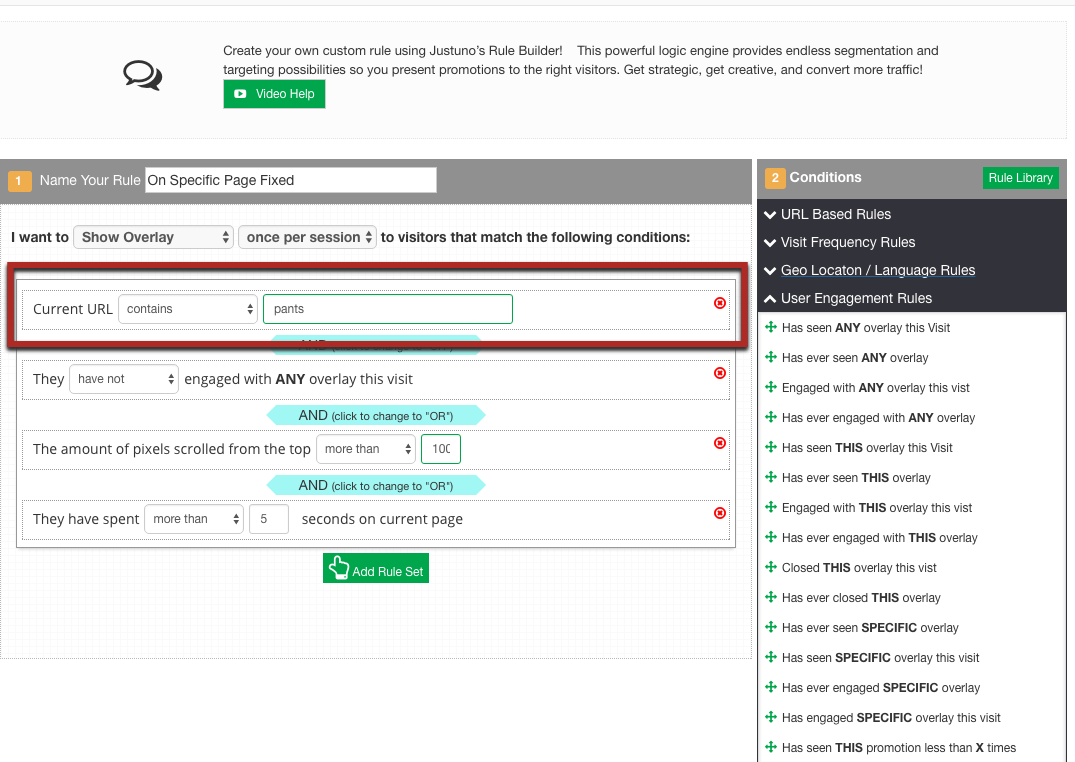
Task: Click add icon beside 'Has ever seen SPECIFIC overlay'
Action: tap(771, 628)
